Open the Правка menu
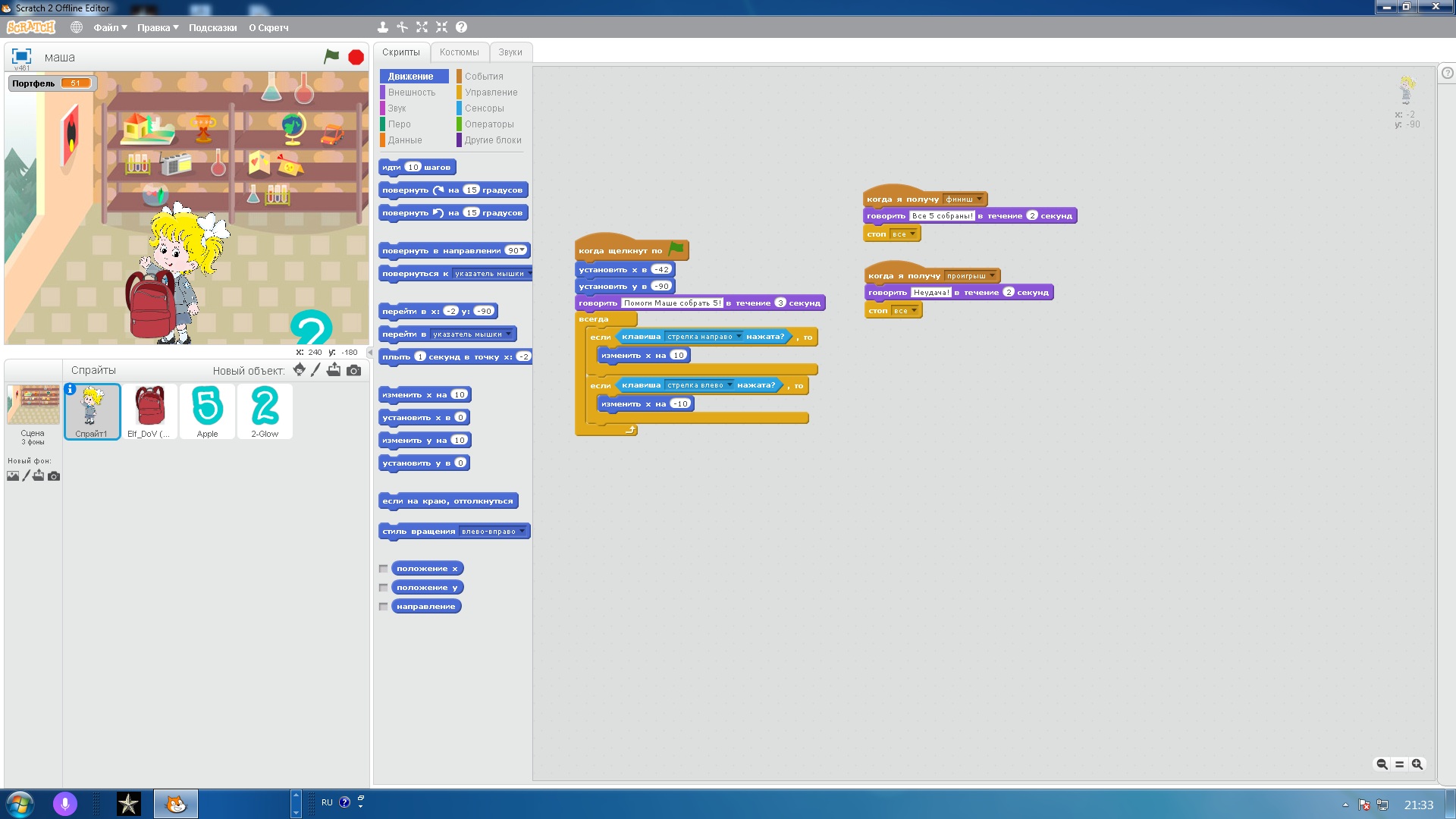The height and width of the screenshot is (819, 1456). coord(158,27)
